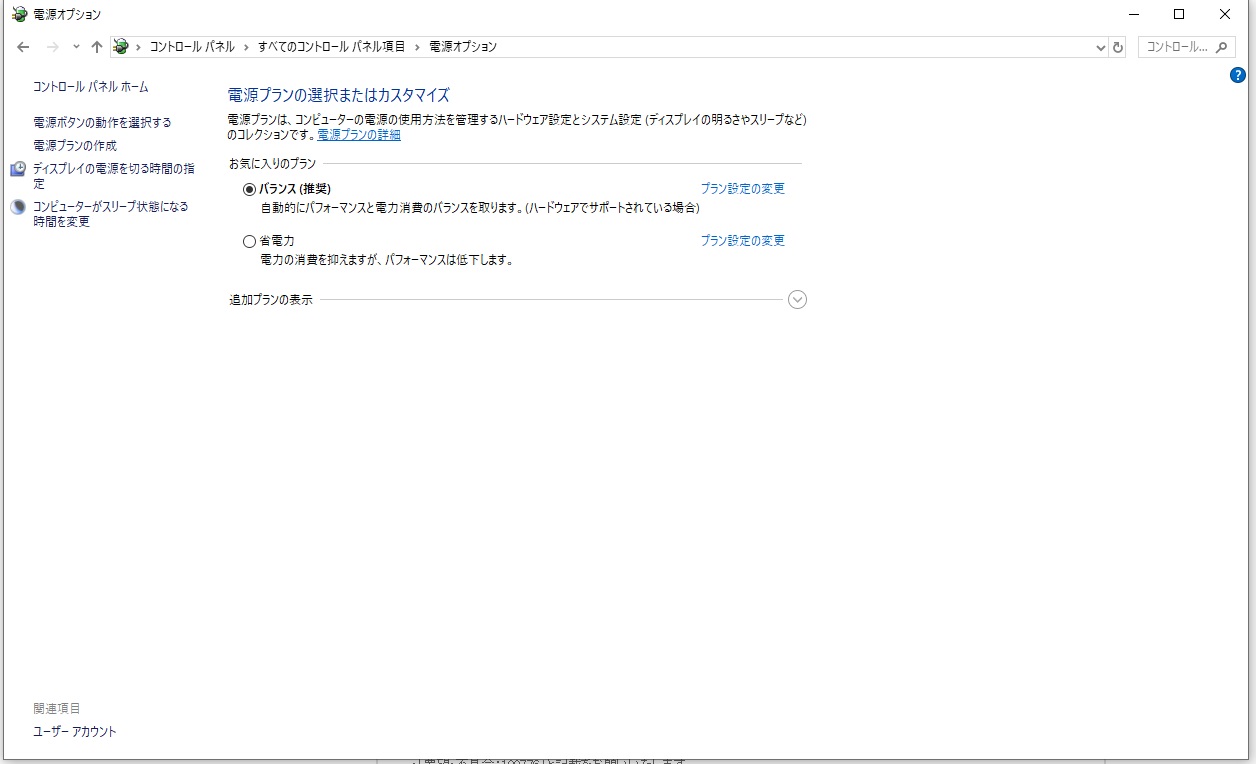Click すべてのコントロール パネル項目 breadcrumb
Image resolution: width=1256 pixels, height=764 pixels.
click(x=331, y=47)
